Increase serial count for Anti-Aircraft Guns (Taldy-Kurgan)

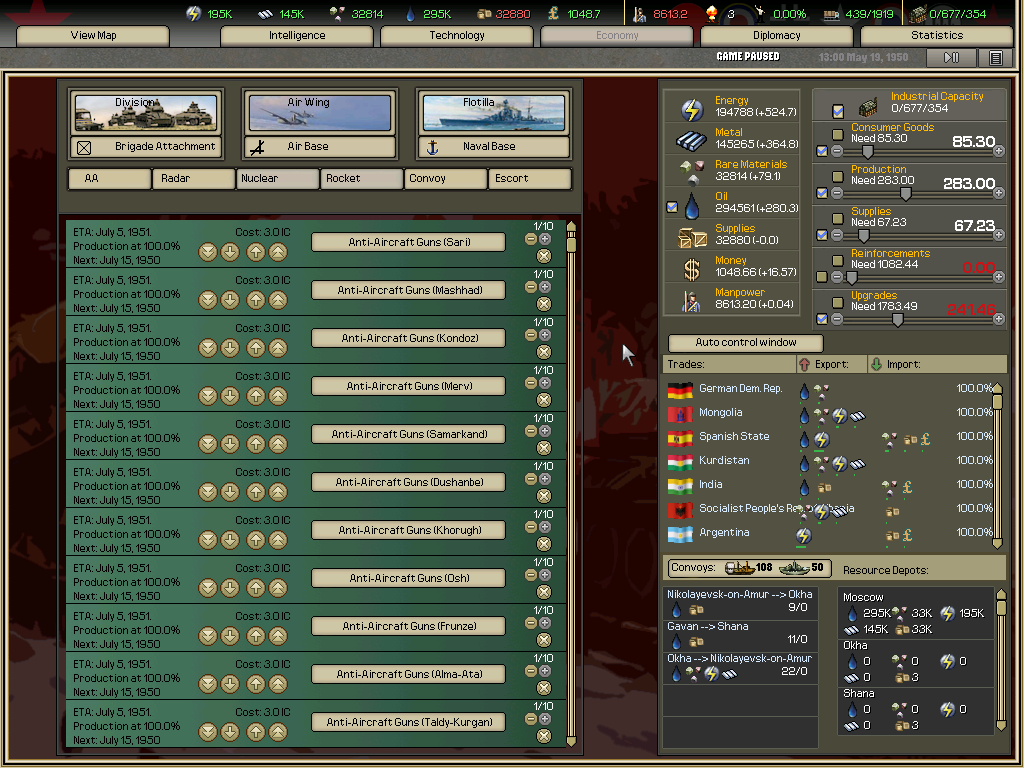545,719
